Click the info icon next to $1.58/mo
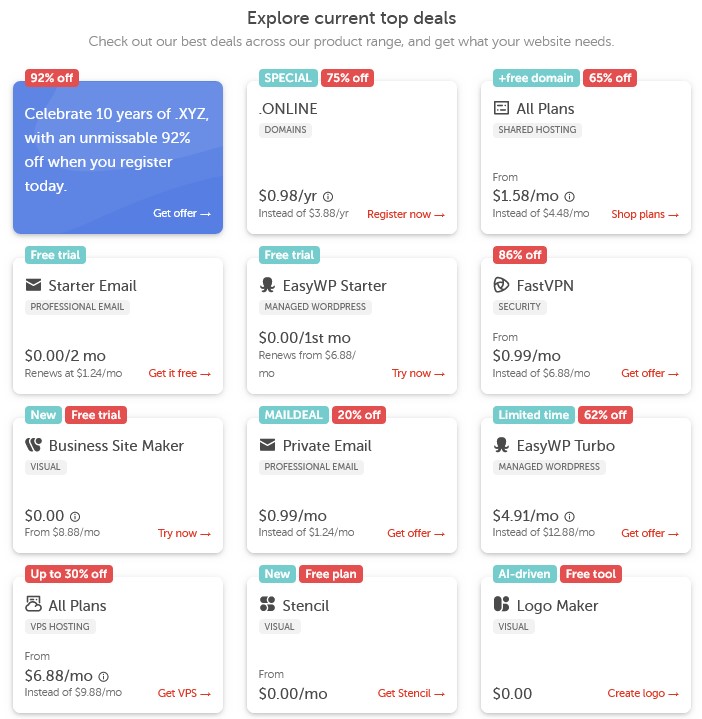This screenshot has width=702, height=719. 569,197
